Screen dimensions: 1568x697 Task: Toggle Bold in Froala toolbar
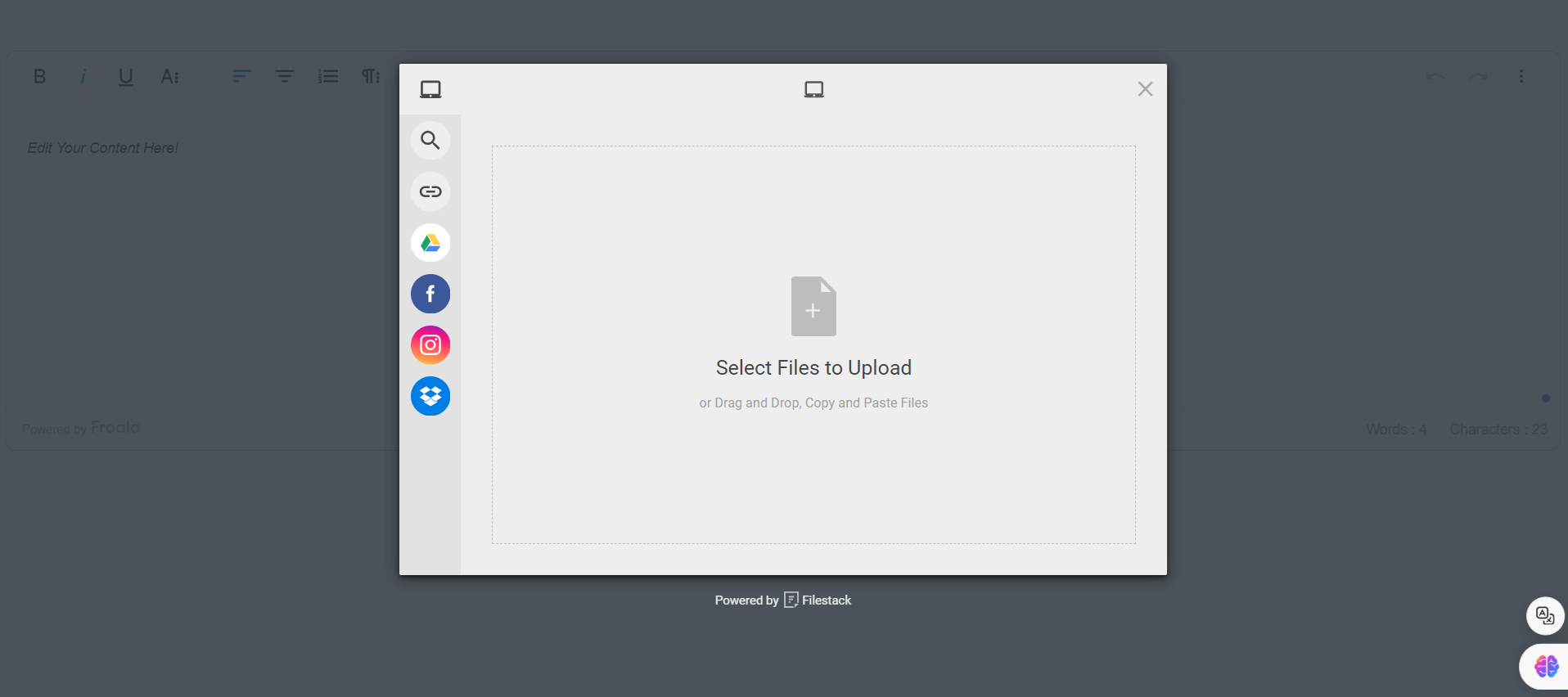[39, 76]
